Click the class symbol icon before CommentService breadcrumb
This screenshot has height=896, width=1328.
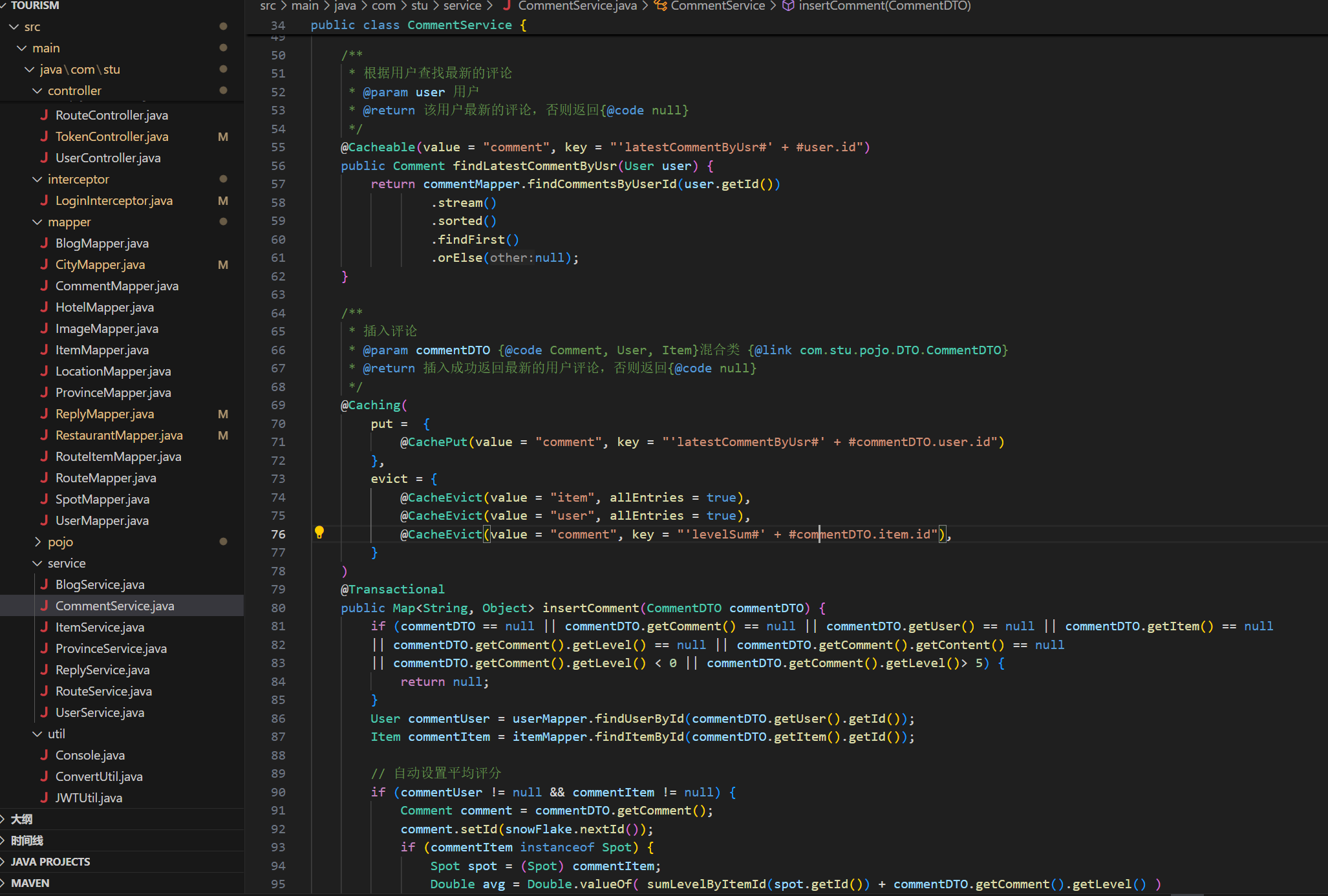point(661,6)
